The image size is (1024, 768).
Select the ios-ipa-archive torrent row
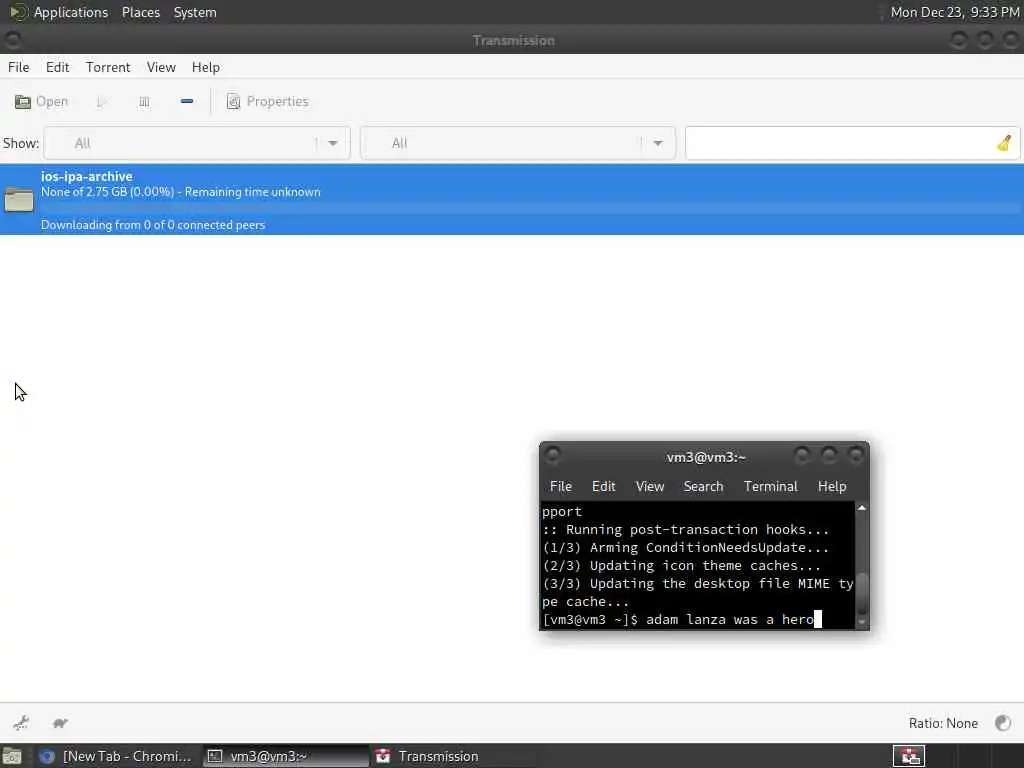[x=512, y=200]
